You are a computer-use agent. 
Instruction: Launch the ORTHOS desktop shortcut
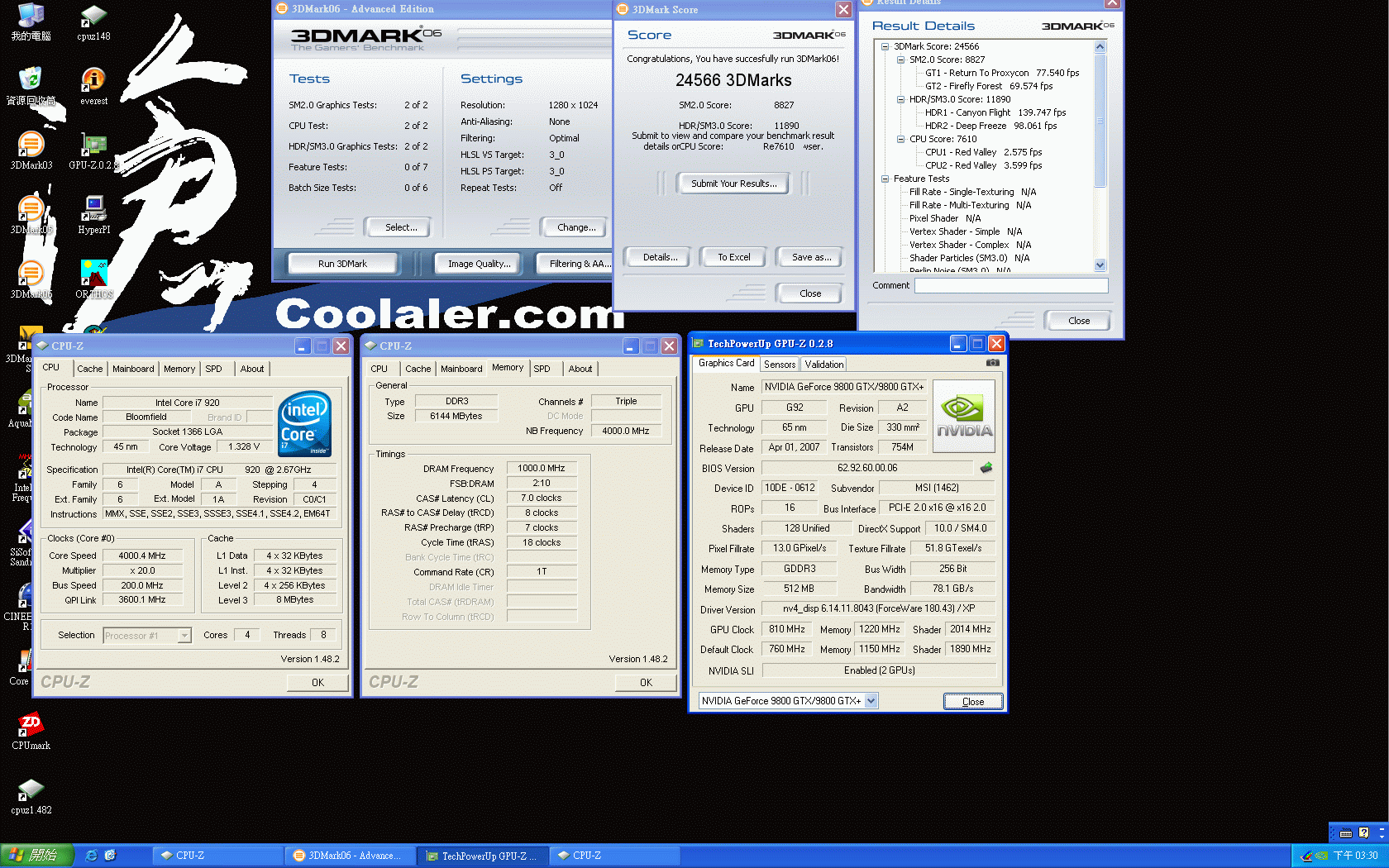click(93, 279)
